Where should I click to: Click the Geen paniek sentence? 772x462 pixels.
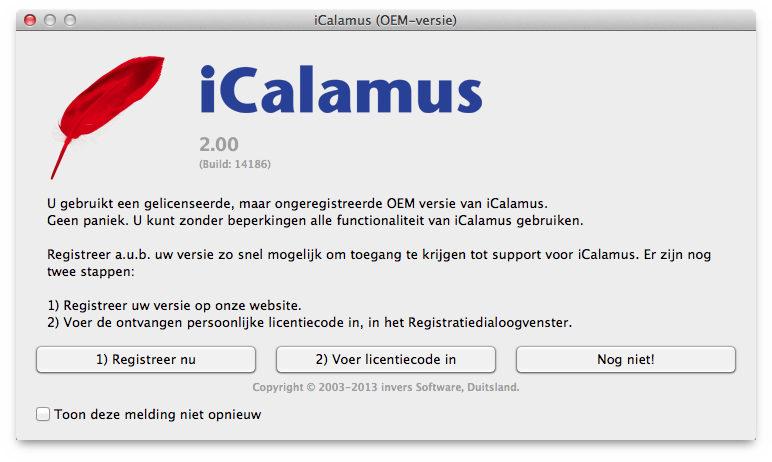[315, 221]
